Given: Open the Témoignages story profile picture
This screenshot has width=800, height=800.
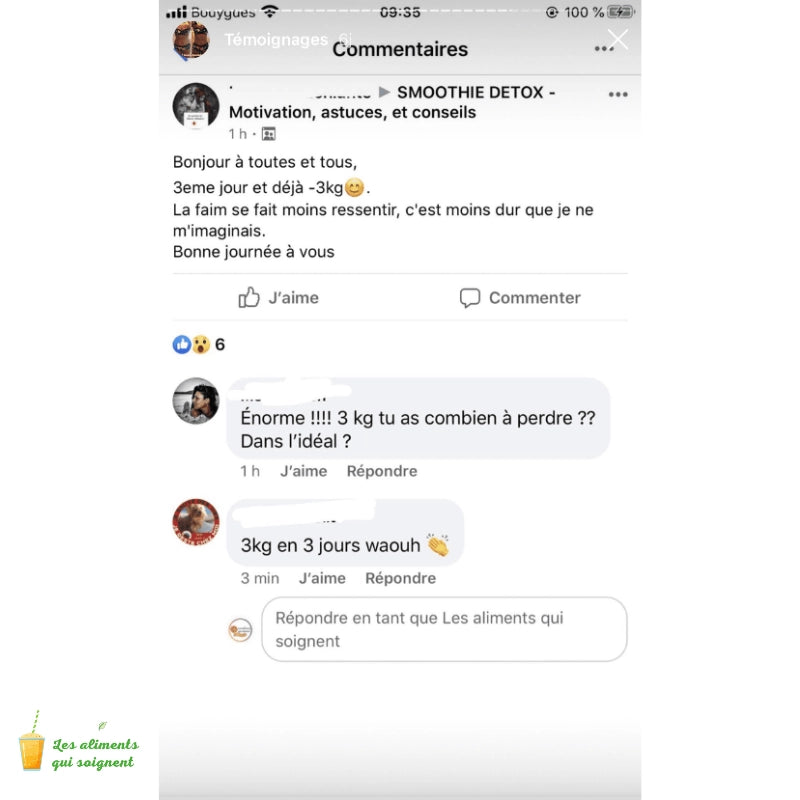Looking at the screenshot, I should tap(191, 40).
